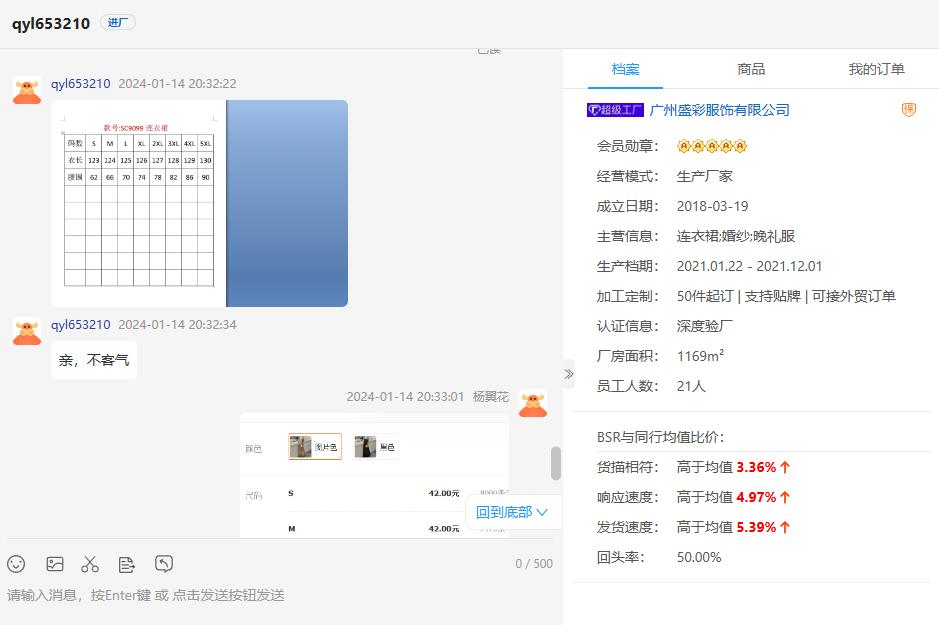The image size is (939, 625).
Task: Click the 超级工厂 badge
Action: tap(615, 110)
